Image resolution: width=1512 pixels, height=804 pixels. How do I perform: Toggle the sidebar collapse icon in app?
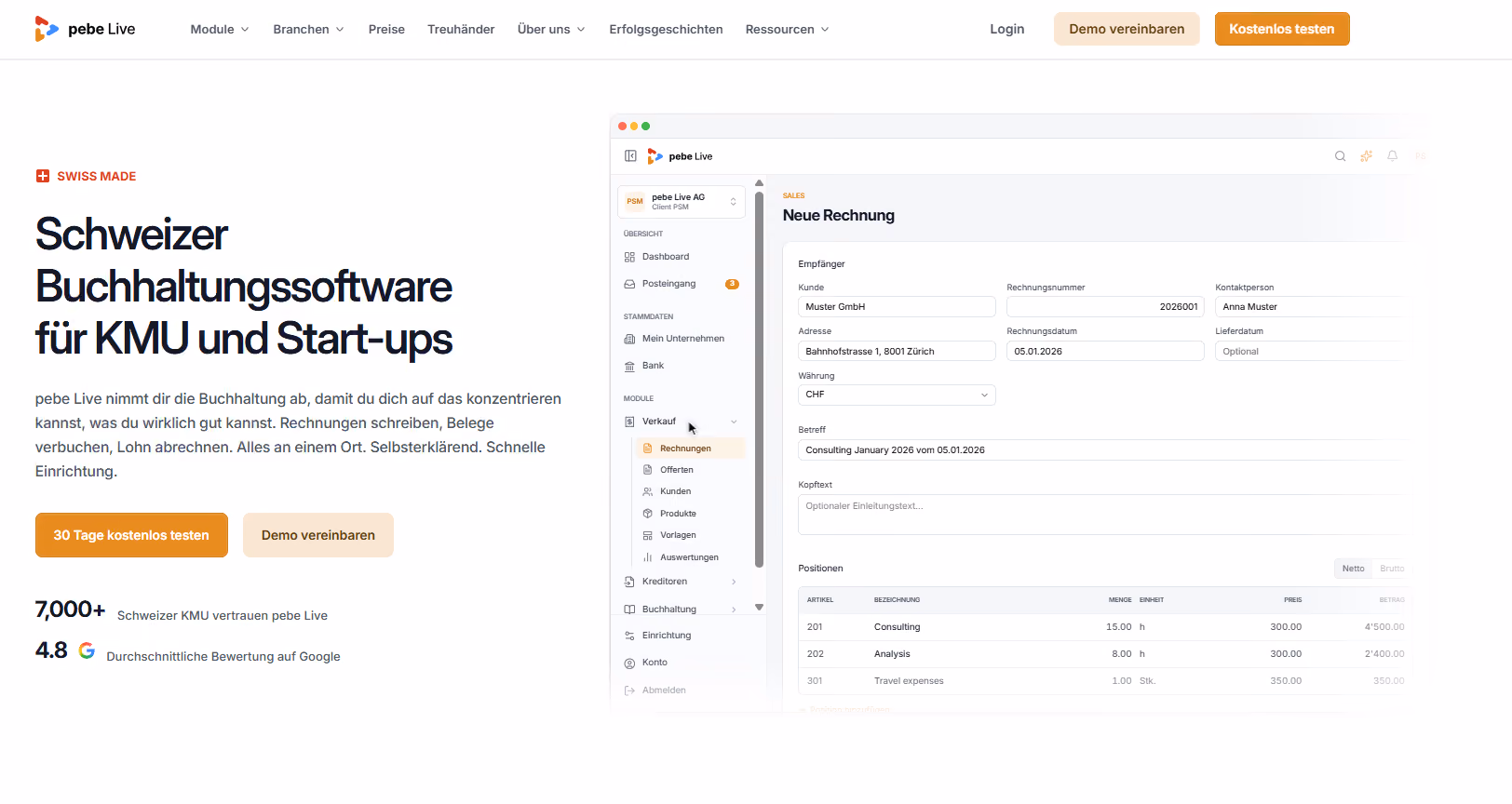pos(630,156)
